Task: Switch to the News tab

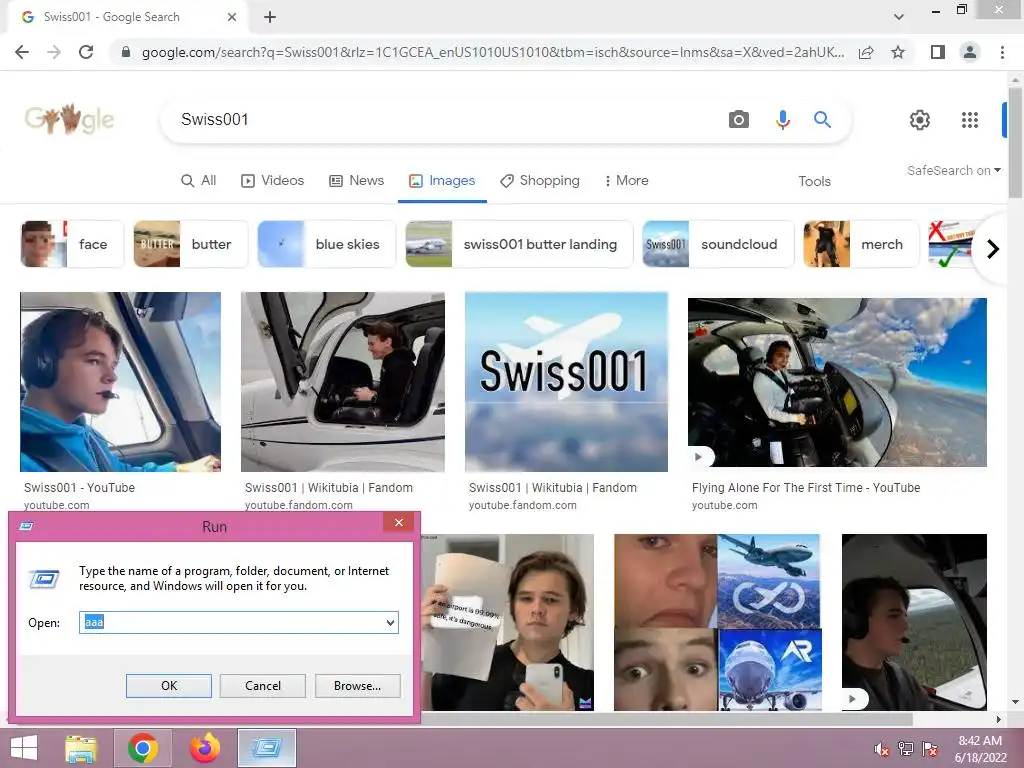Action: tap(357, 181)
